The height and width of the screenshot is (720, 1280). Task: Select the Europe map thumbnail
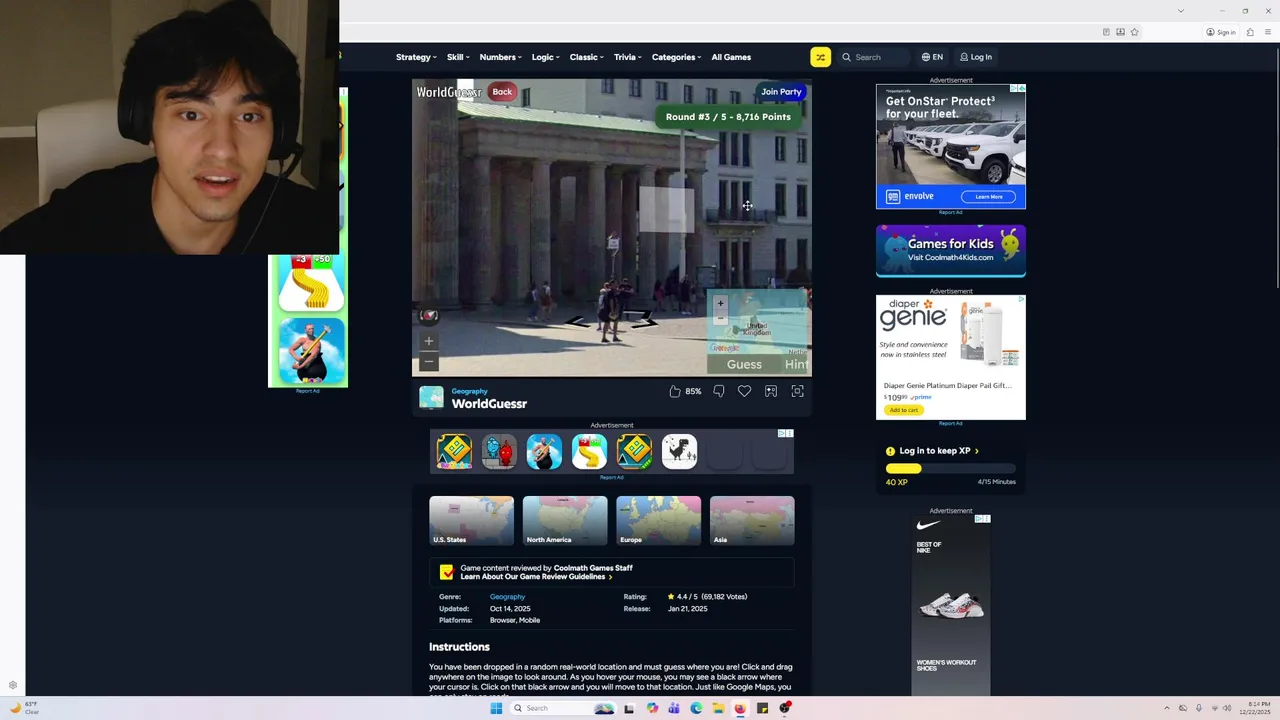click(658, 520)
